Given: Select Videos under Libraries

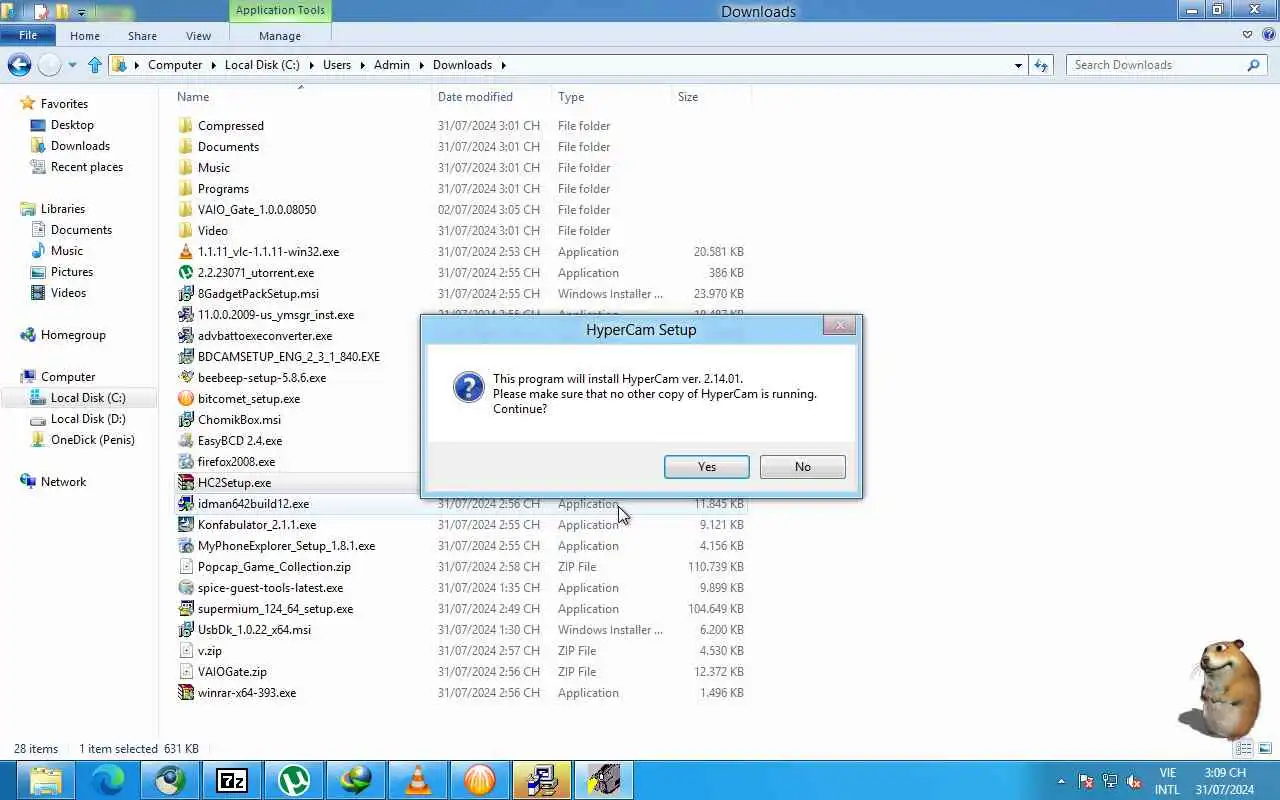Looking at the screenshot, I should pyautogui.click(x=68, y=293).
